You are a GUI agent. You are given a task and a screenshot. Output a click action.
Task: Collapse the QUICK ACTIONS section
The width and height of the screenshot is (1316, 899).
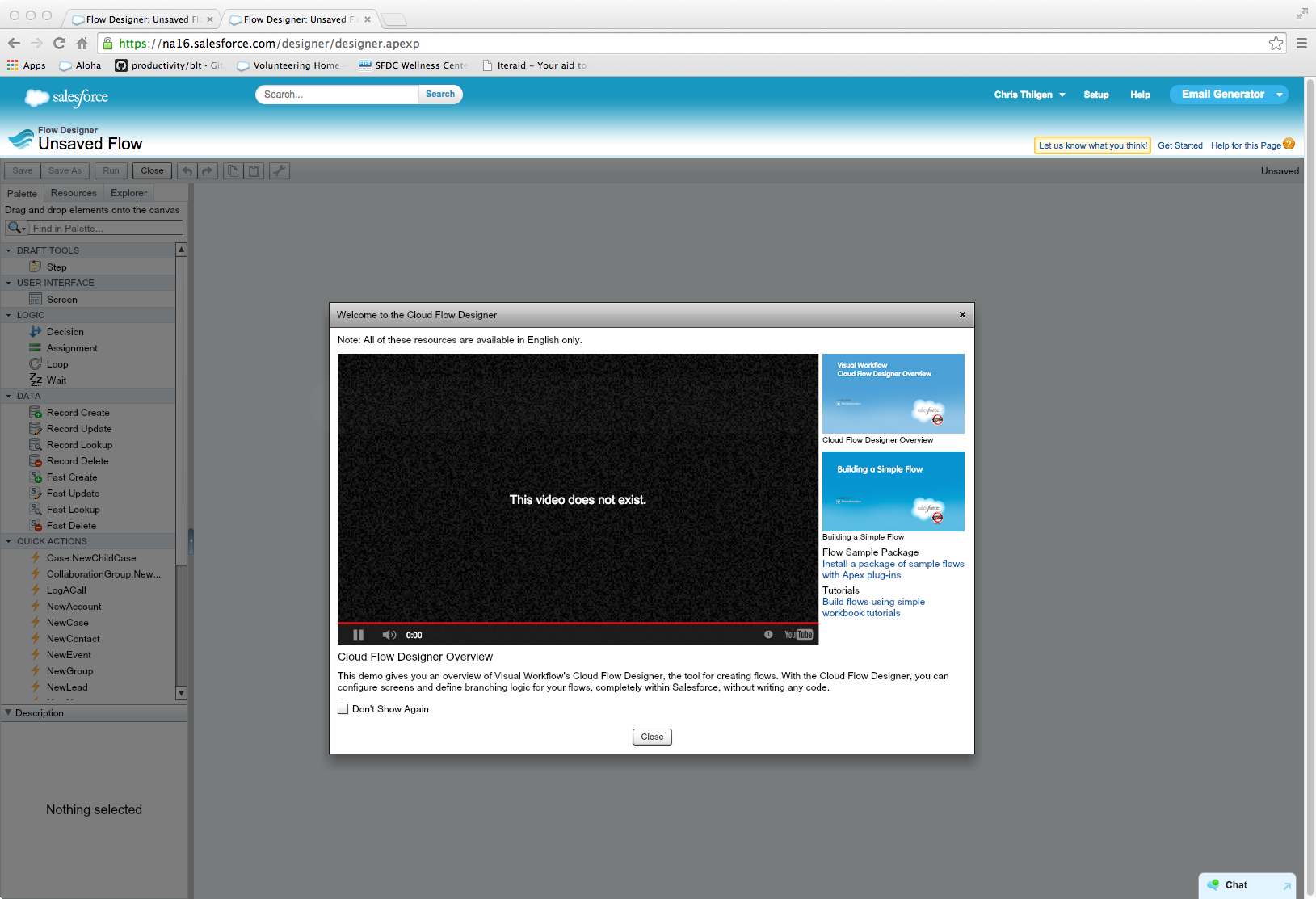(9, 541)
